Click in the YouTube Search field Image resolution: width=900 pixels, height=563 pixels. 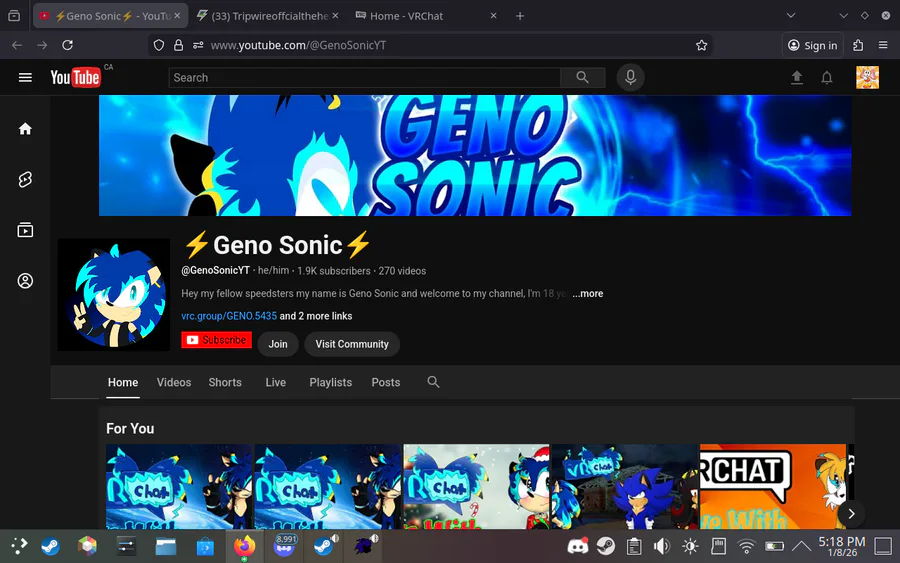tap(364, 77)
